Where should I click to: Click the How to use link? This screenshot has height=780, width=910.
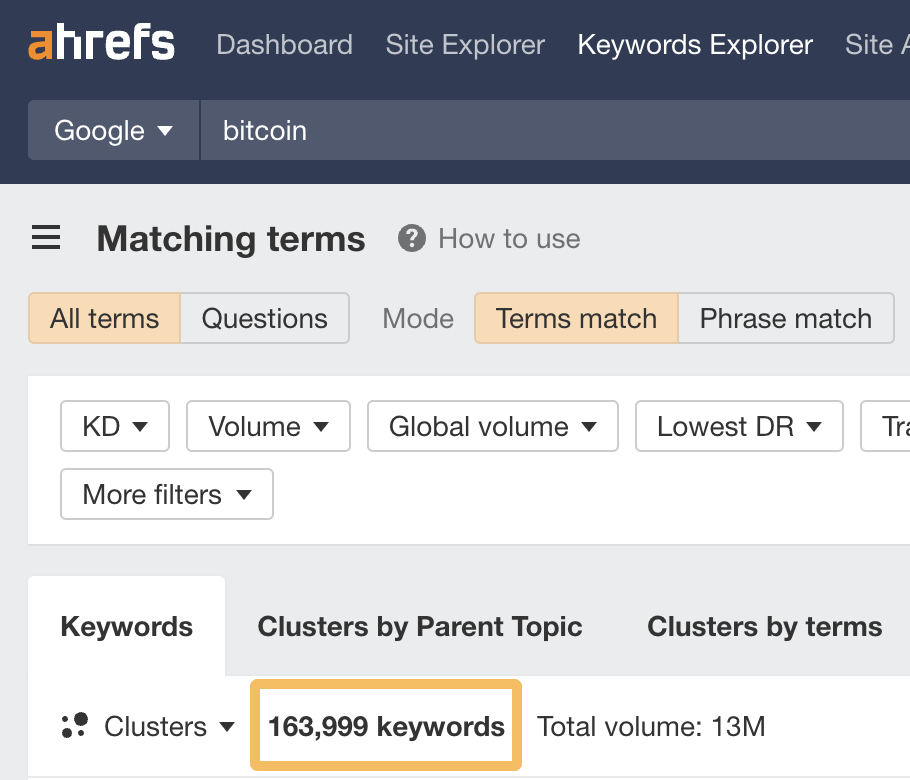click(509, 239)
